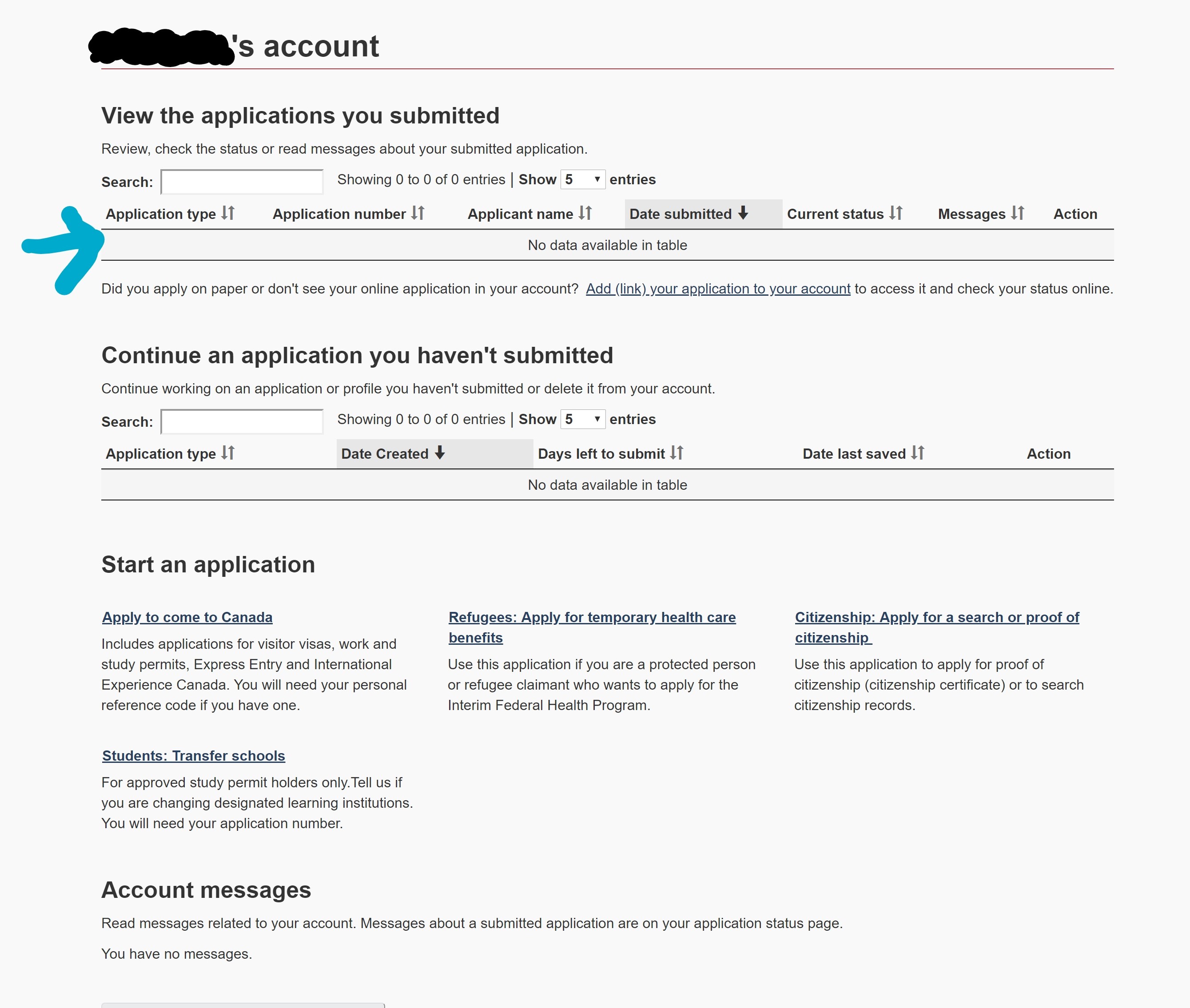
Task: Sort by Date last saved column
Action: click(863, 454)
